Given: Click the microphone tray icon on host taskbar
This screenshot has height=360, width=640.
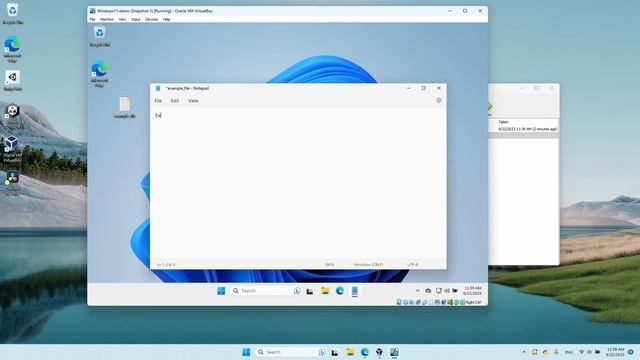Looking at the screenshot, I should point(556,352).
